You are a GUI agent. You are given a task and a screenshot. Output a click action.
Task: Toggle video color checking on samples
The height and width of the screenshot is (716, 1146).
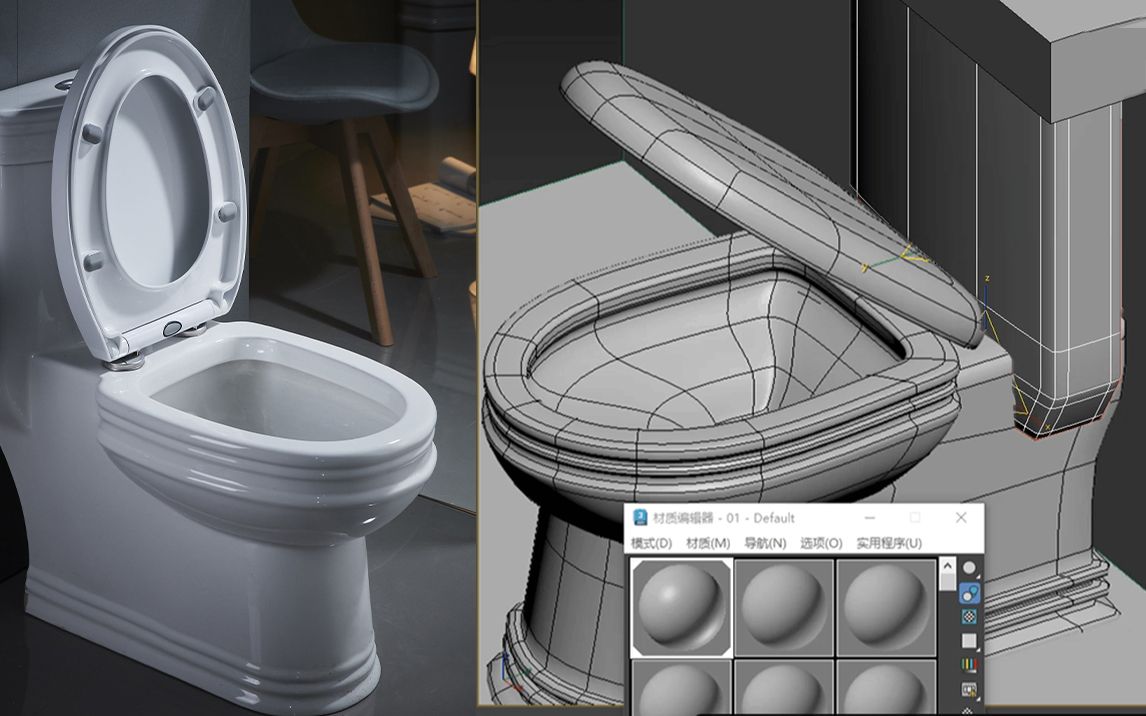(969, 664)
